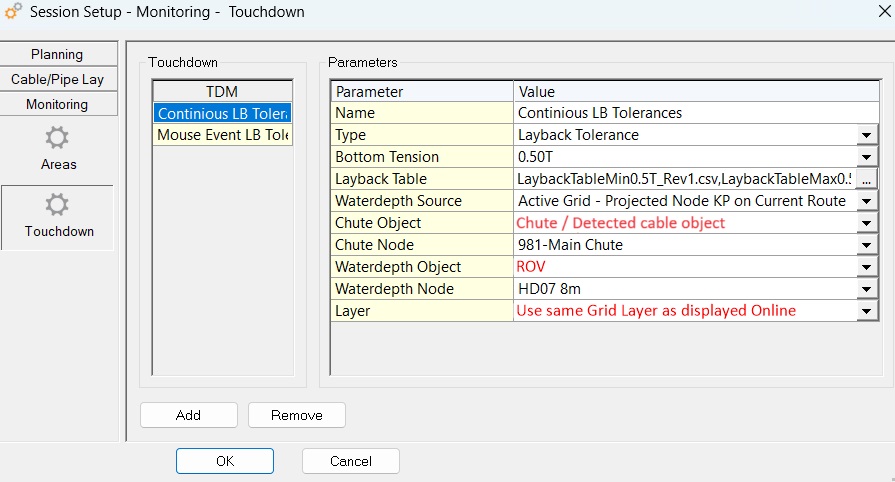This screenshot has width=895, height=482.
Task: Click the Session Setup window icon
Action: pos(14,12)
